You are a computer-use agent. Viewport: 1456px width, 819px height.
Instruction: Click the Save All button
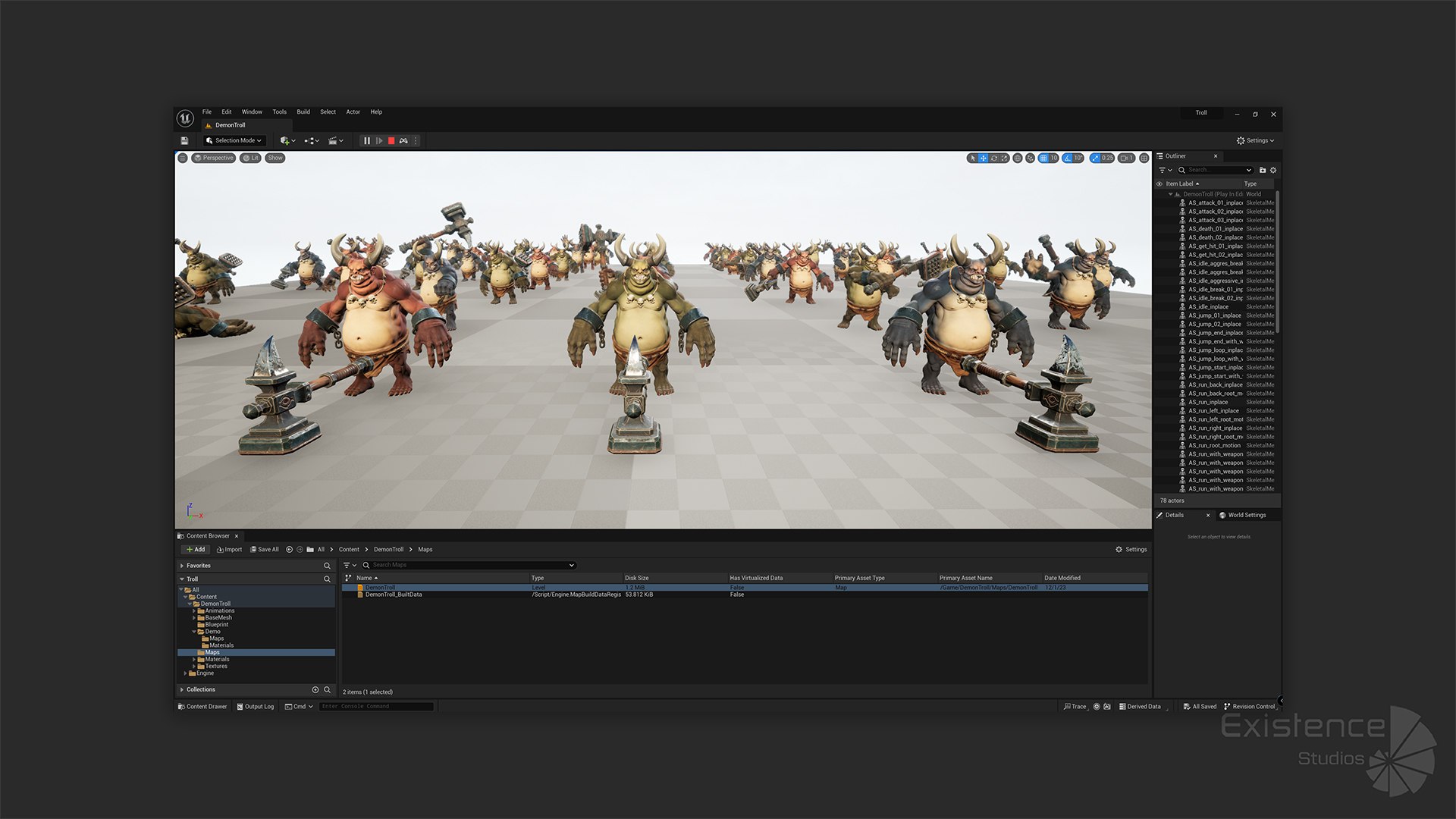click(x=265, y=550)
